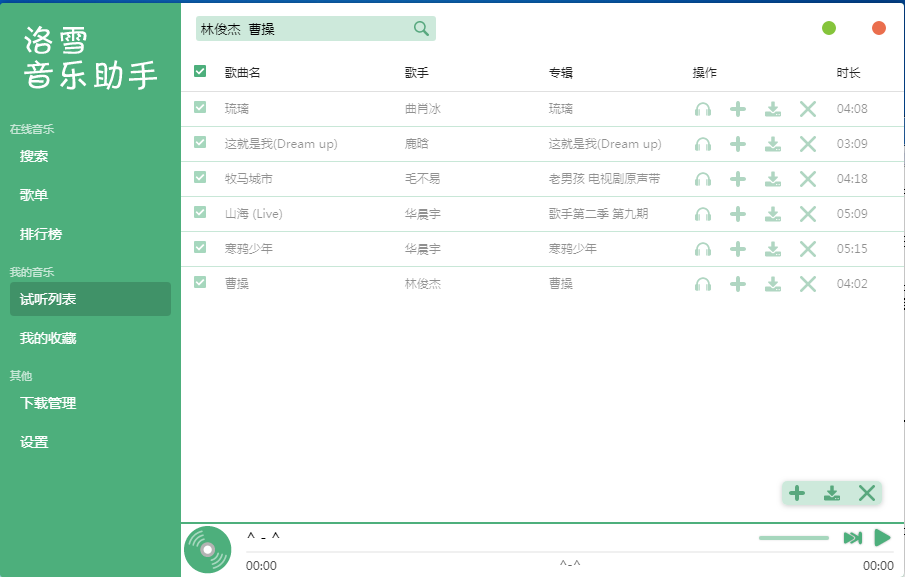Add 山海 (Live) with plus icon
The width and height of the screenshot is (905, 577).
coord(738,215)
